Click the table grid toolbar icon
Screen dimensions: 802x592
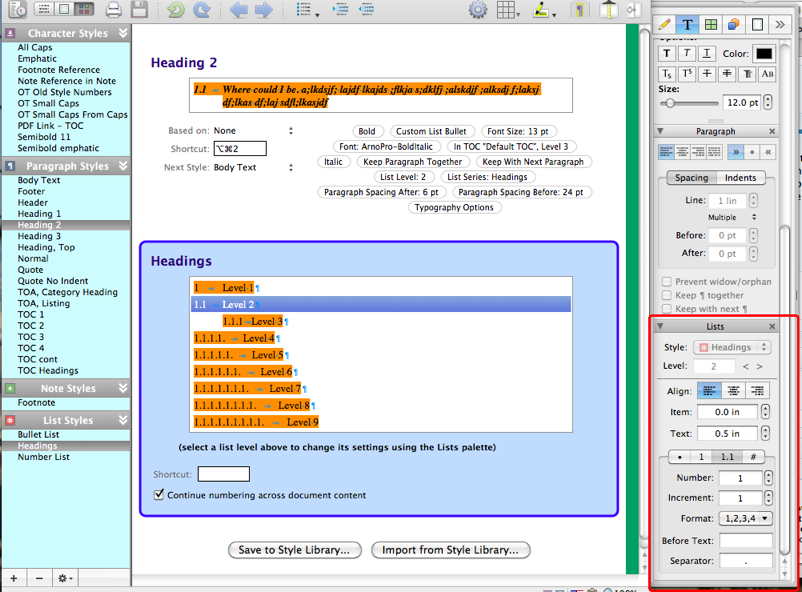(506, 11)
